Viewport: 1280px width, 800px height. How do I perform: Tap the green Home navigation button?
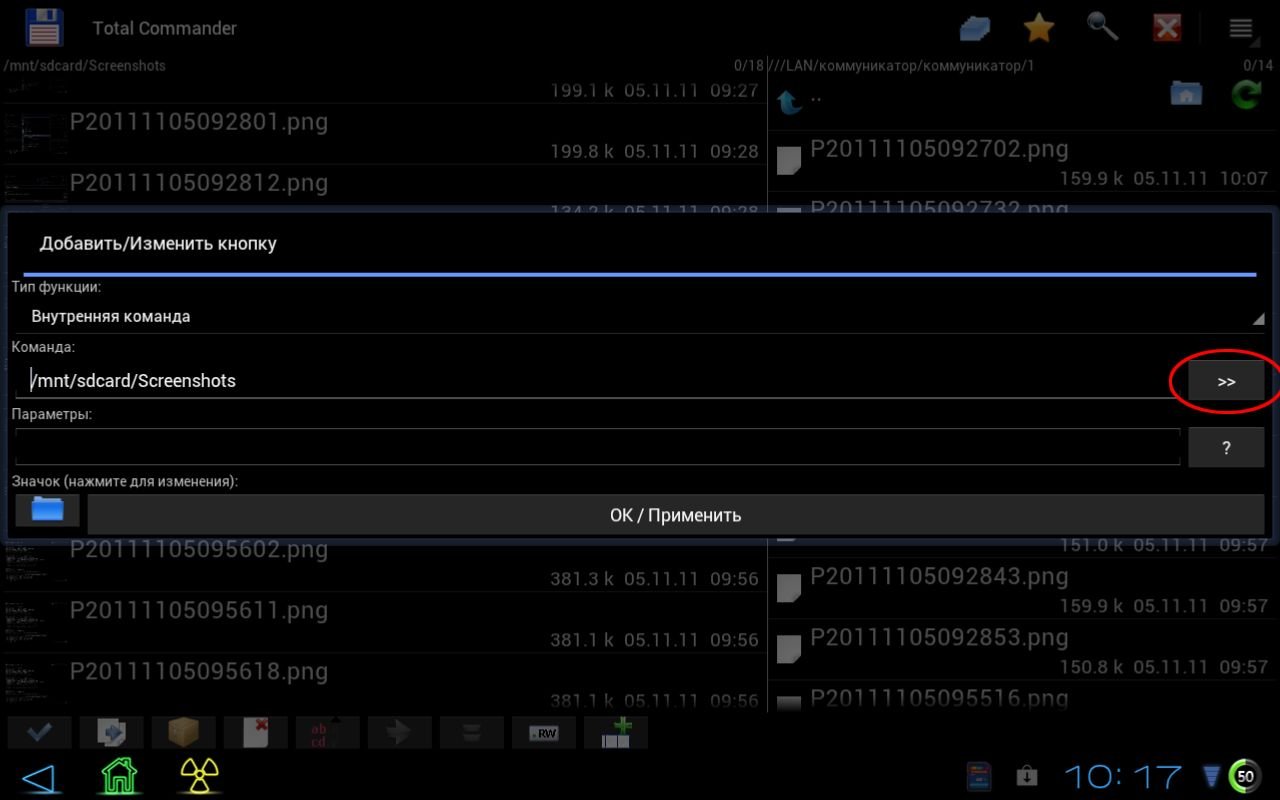119,776
